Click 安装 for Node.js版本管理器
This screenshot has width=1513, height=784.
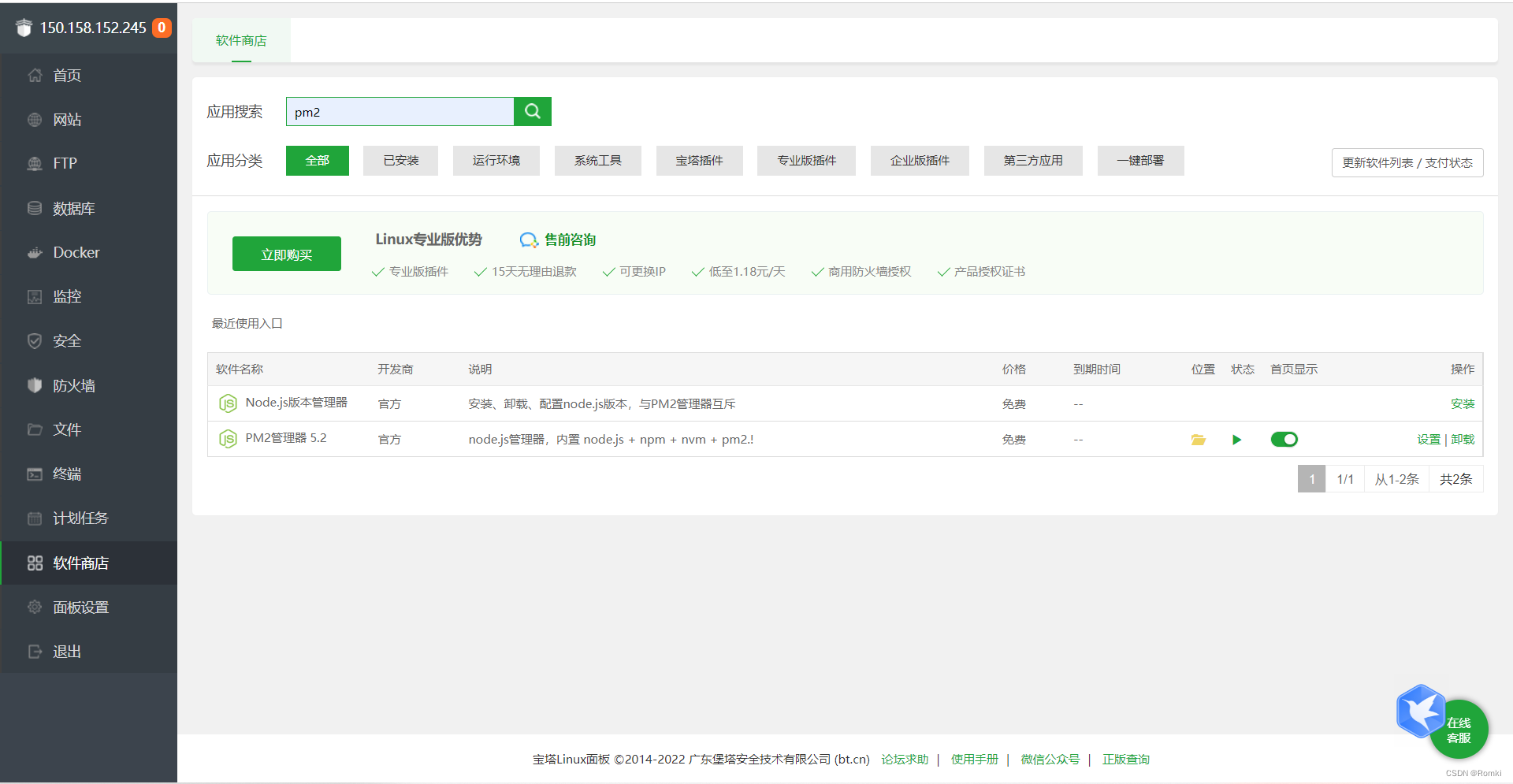1463,403
